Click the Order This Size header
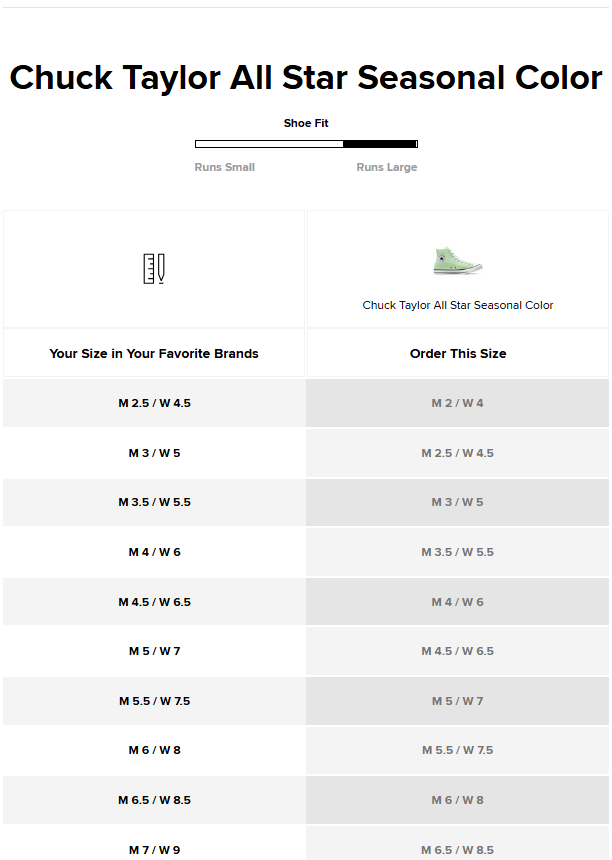The image size is (612, 860). coord(458,353)
